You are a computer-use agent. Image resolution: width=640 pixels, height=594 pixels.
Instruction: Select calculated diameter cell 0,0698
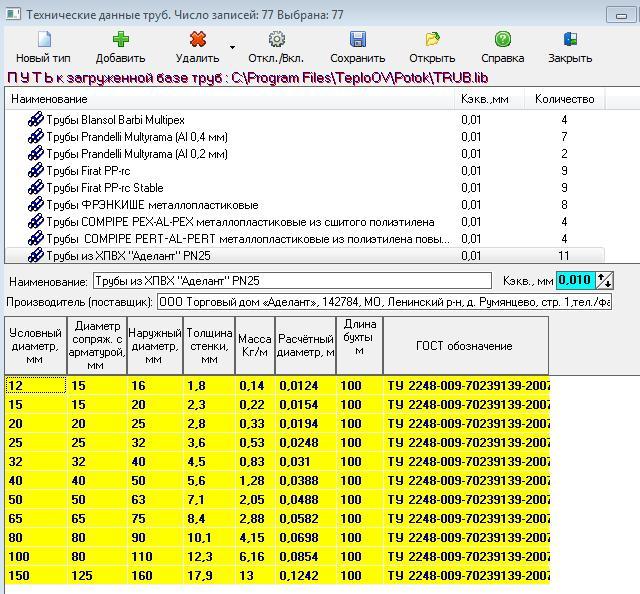click(x=306, y=538)
